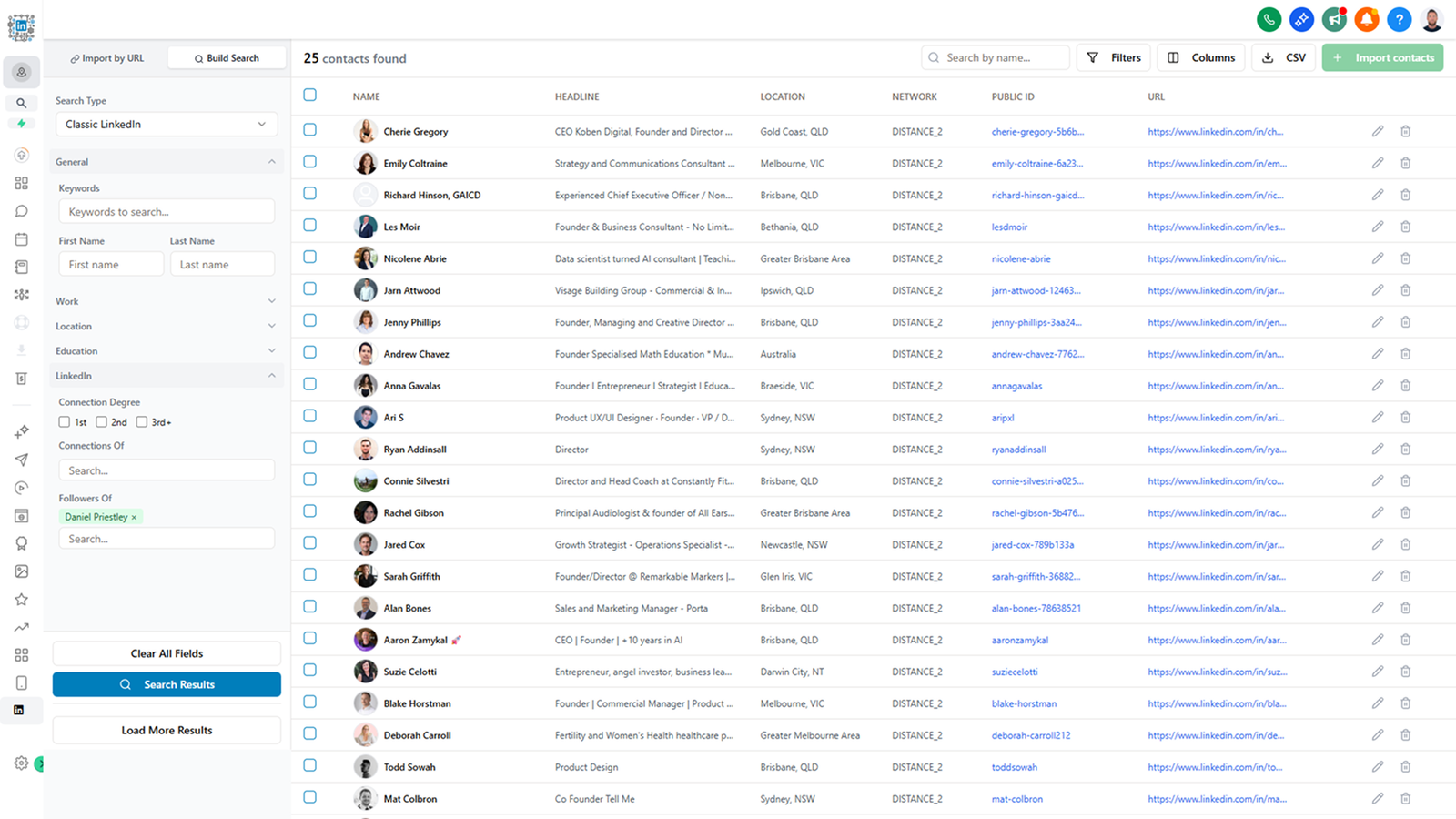Open the Filters menu
Screen dimensions: 1456x819
[x=1113, y=57]
